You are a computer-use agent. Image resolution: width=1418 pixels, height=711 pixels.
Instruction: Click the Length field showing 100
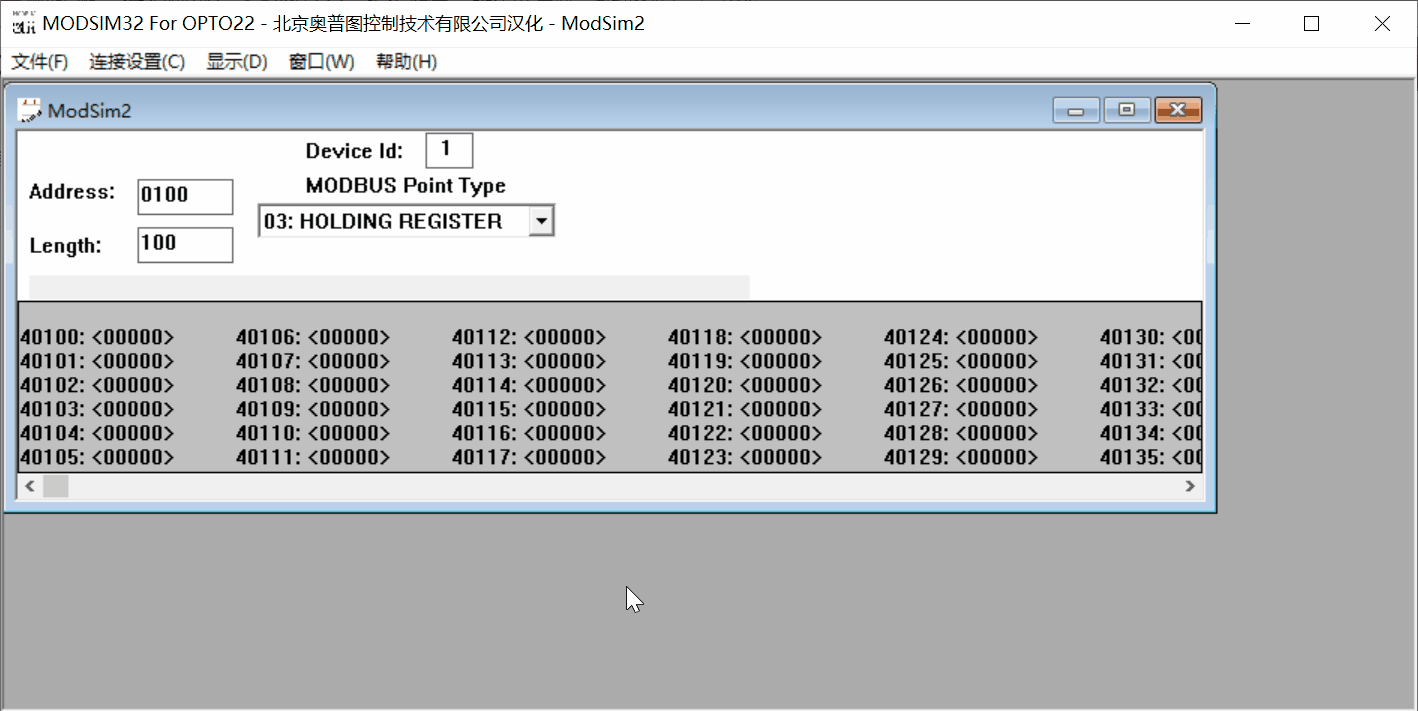pyautogui.click(x=184, y=244)
